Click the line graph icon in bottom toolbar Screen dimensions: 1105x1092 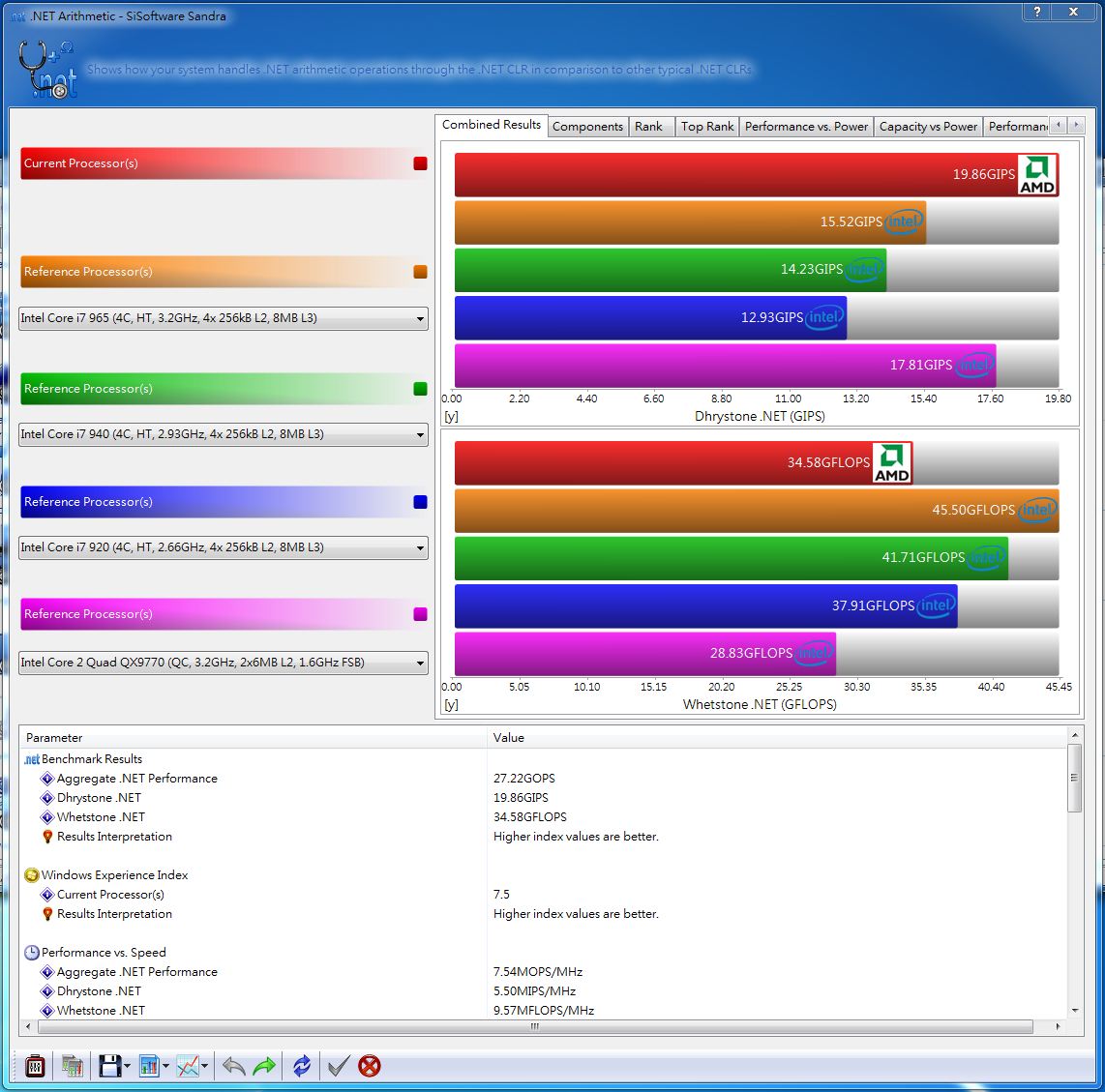click(188, 1066)
